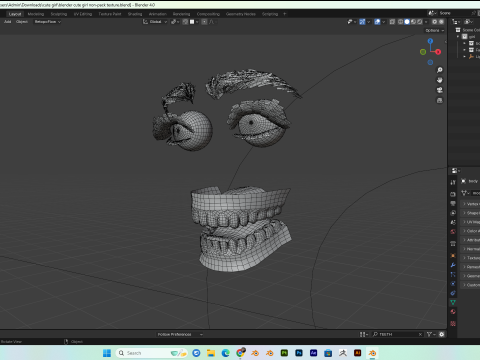The height and width of the screenshot is (360, 480).
Task: Open the Photoshop app from the taskbar
Action: coord(299,353)
